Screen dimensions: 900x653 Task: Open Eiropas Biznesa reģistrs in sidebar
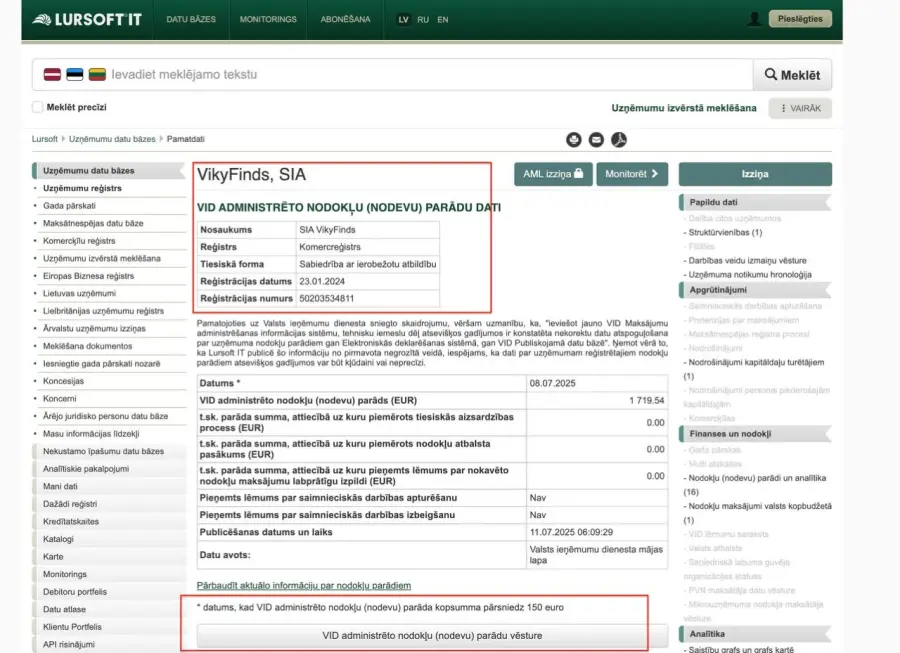[88, 276]
